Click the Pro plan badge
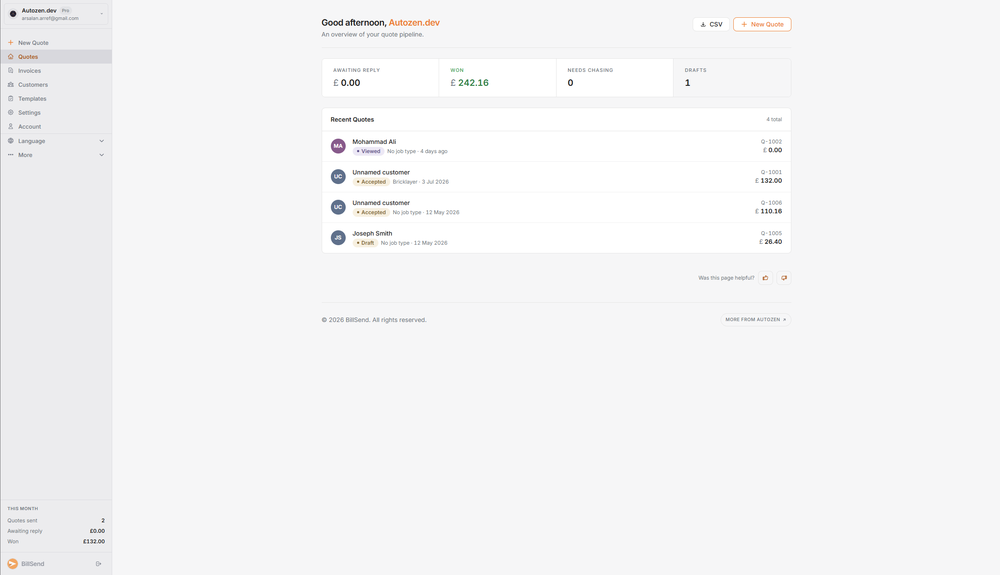The image size is (1000, 575). [66, 10]
